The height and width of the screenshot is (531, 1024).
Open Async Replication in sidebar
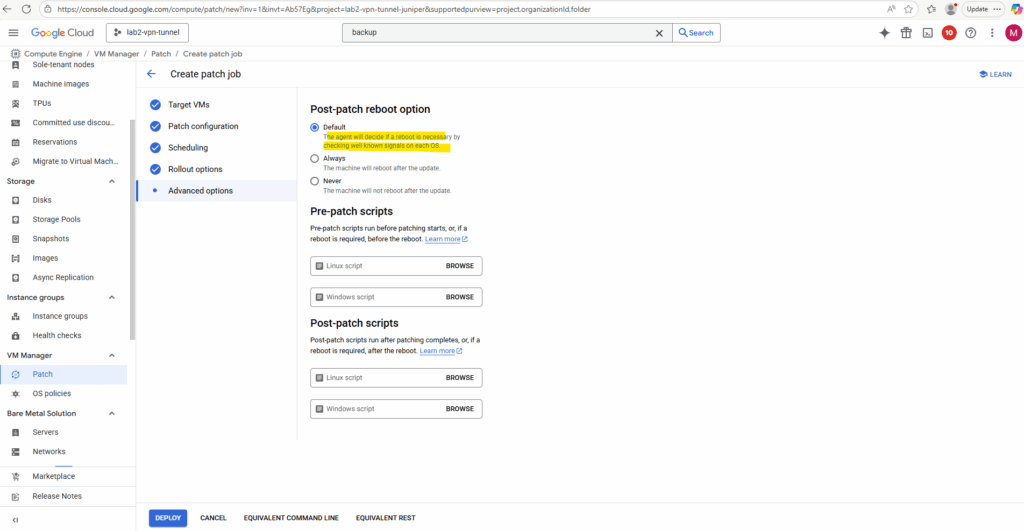[63, 278]
